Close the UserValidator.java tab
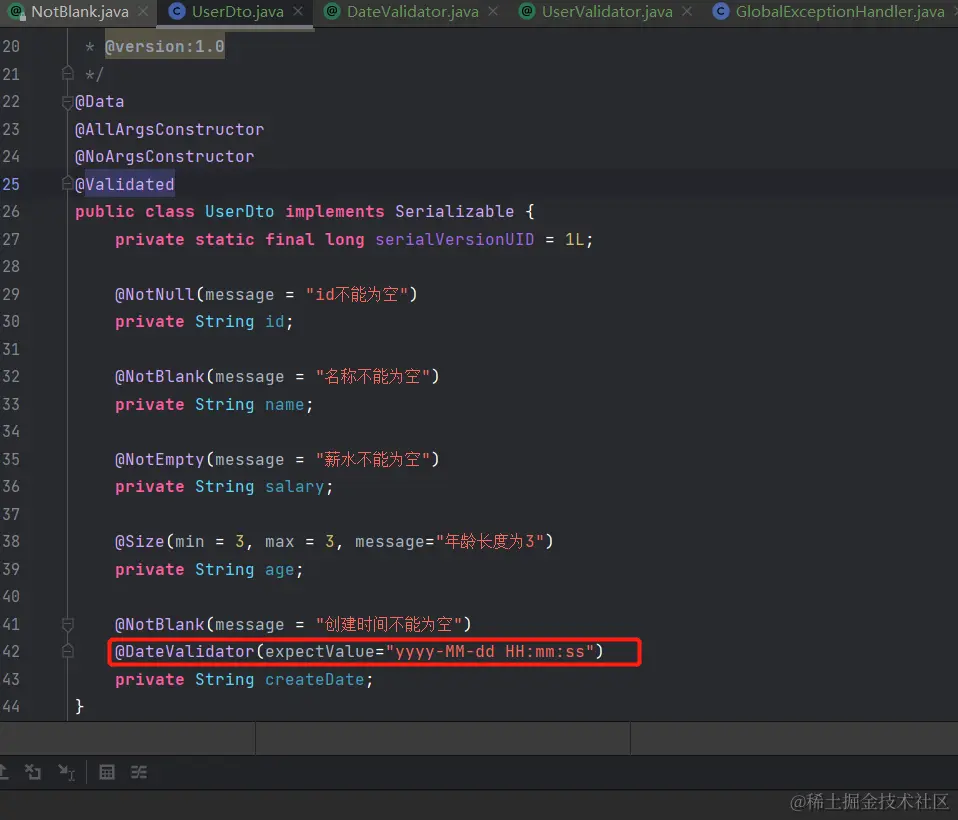958x820 pixels. (x=687, y=12)
